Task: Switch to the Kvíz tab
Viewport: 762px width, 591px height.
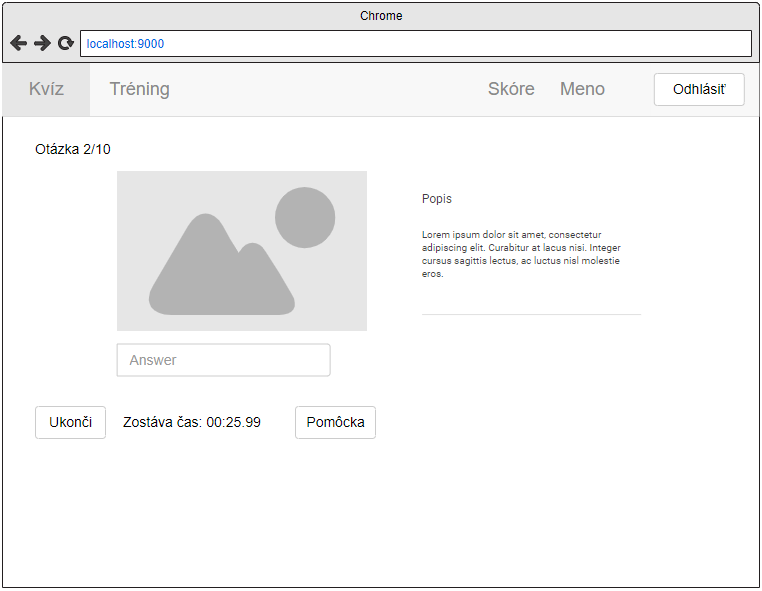Action: tap(46, 89)
